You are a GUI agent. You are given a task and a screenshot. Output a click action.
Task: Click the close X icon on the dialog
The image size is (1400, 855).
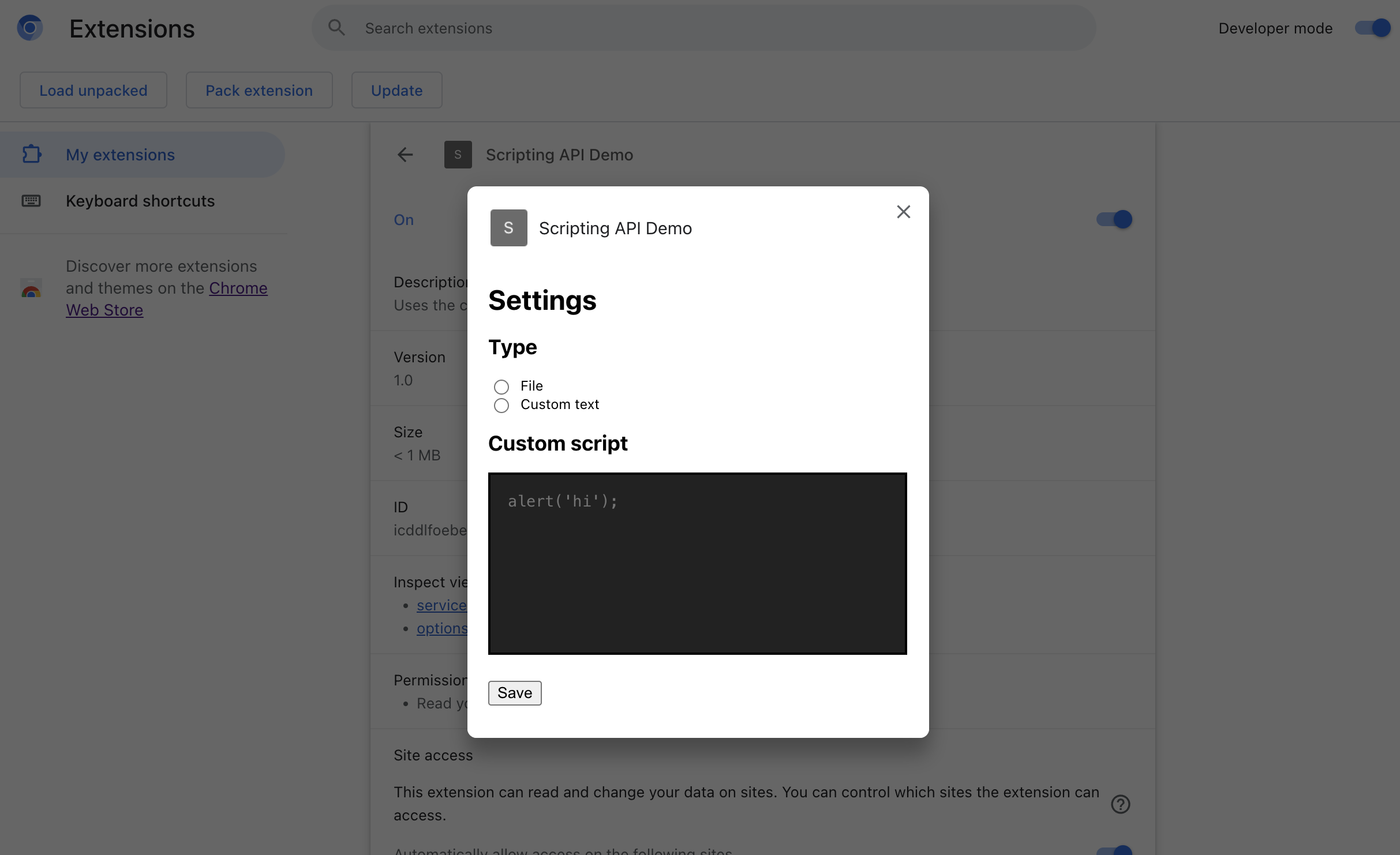point(902,211)
